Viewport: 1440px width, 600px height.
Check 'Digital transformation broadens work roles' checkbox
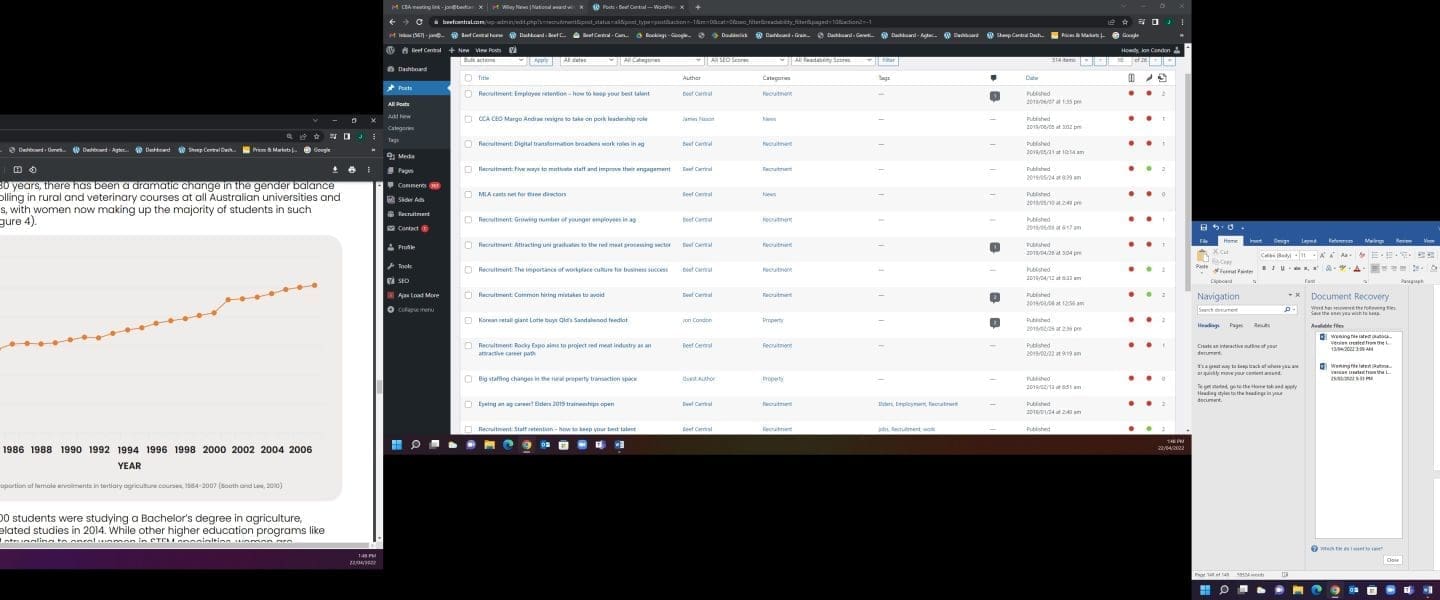click(x=468, y=144)
